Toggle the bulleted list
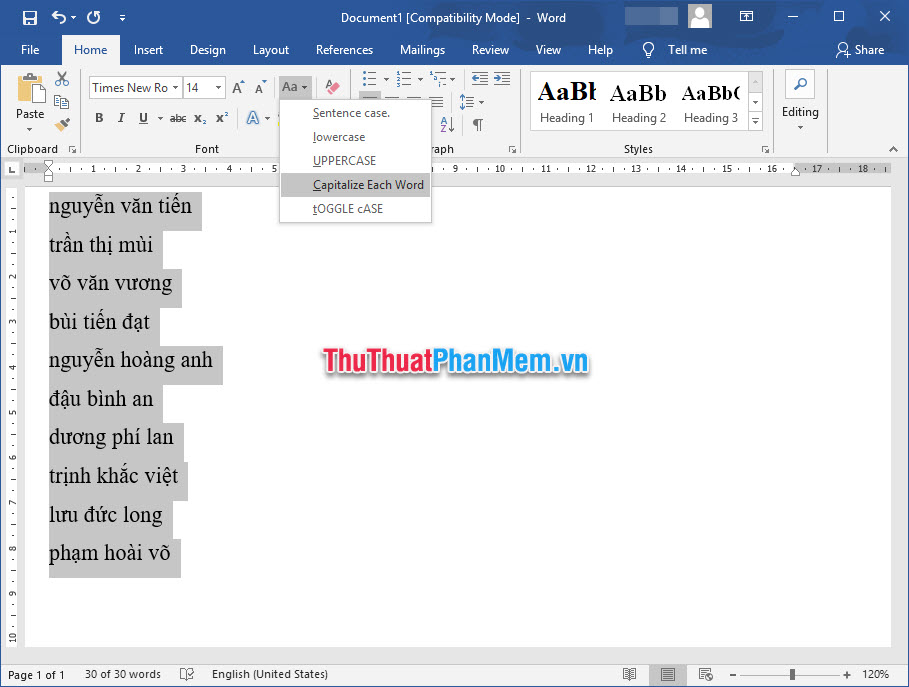Image resolution: width=909 pixels, height=687 pixels. [x=368, y=79]
